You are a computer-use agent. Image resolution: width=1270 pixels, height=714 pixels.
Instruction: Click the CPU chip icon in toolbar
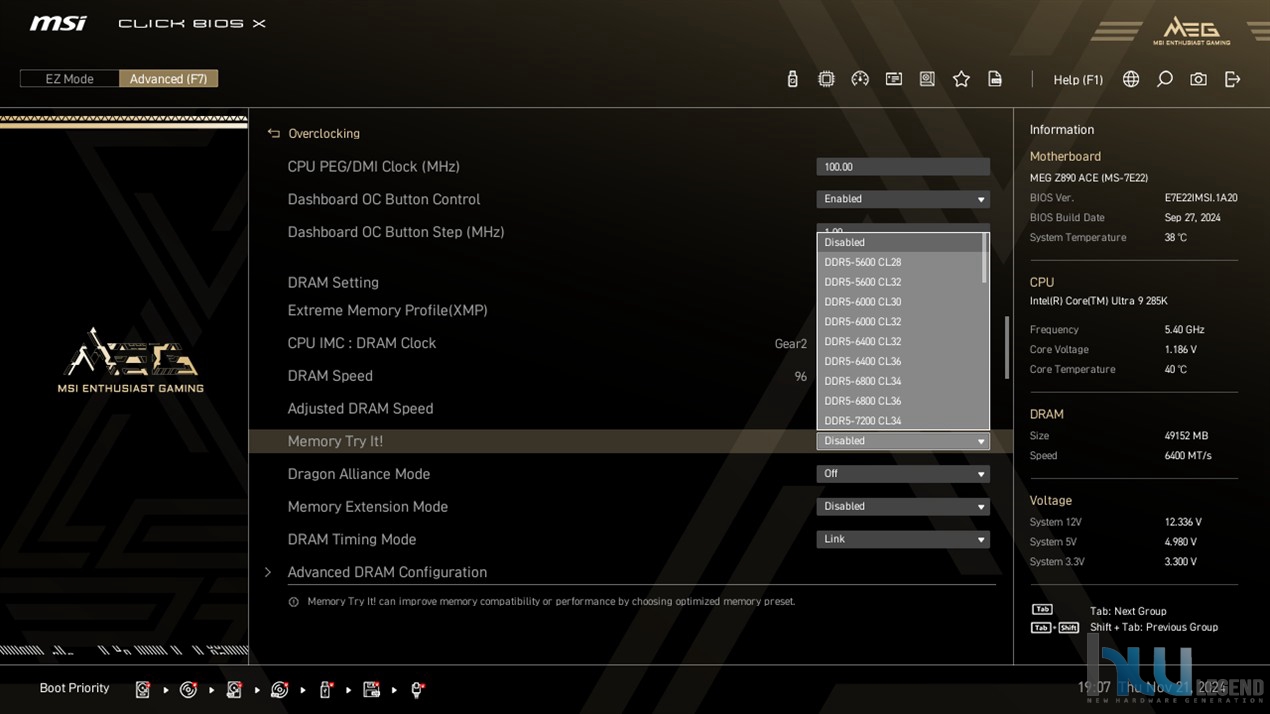(826, 79)
